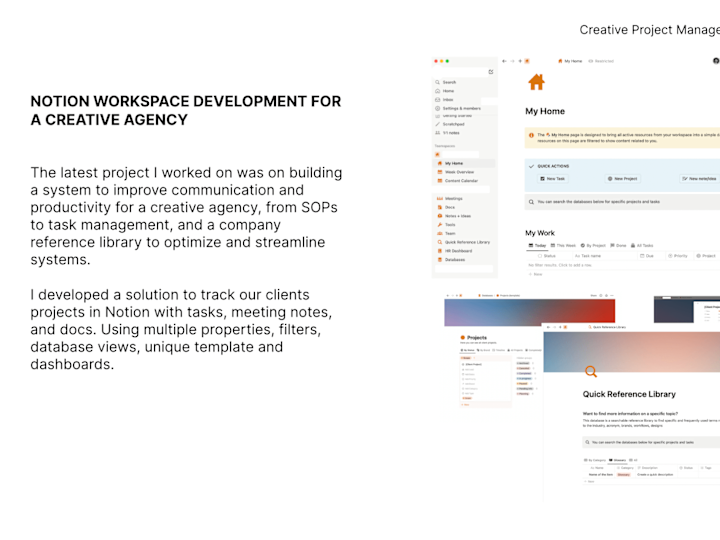The height and width of the screenshot is (540, 720).
Task: Click the Task name column header
Action: [588, 256]
